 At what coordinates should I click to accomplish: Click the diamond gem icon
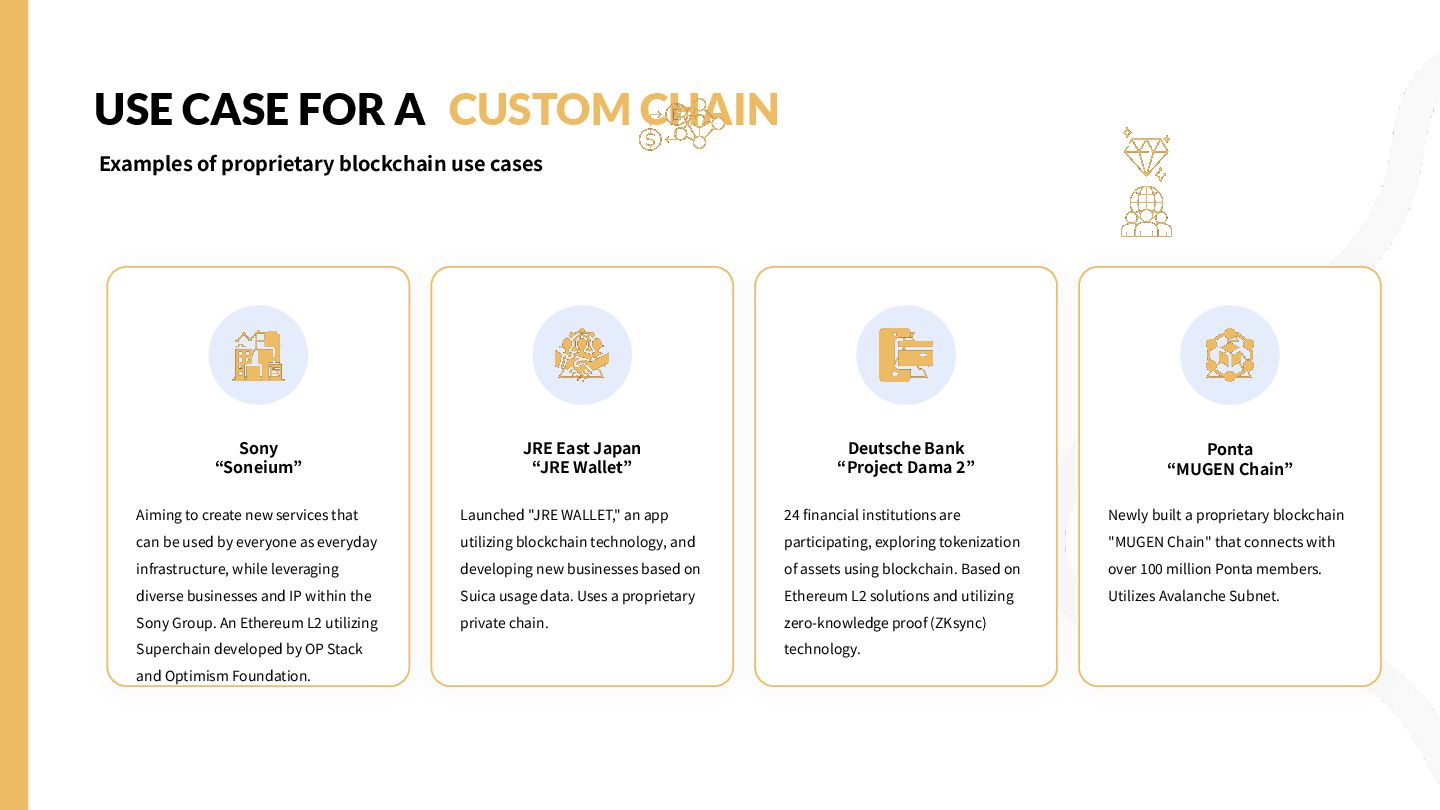pos(1146,153)
